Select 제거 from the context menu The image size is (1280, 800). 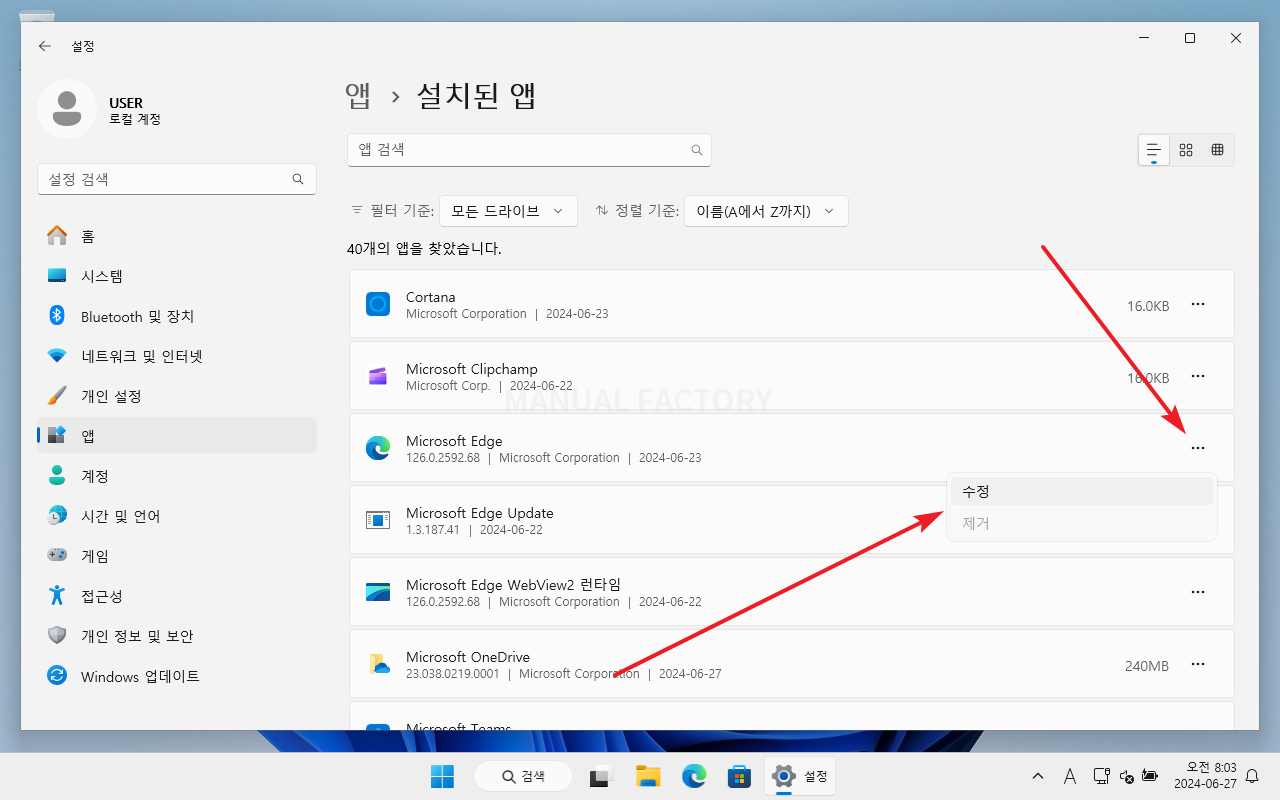tap(1081, 523)
